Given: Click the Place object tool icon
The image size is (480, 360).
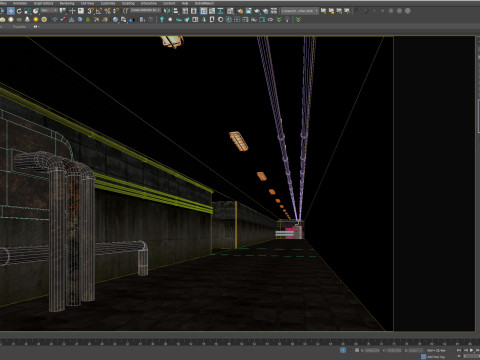Looking at the screenshot, I should pyautogui.click(x=36, y=11).
